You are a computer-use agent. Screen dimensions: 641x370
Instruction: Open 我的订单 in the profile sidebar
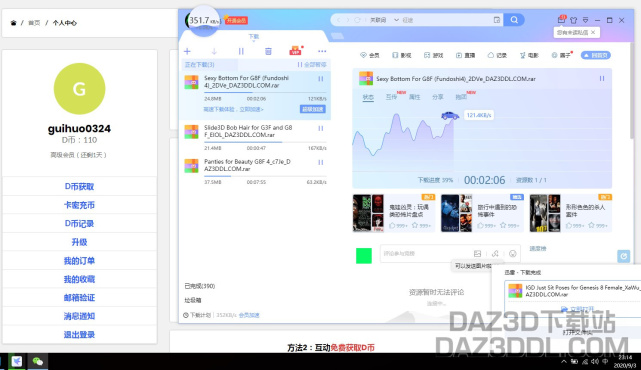click(79, 260)
